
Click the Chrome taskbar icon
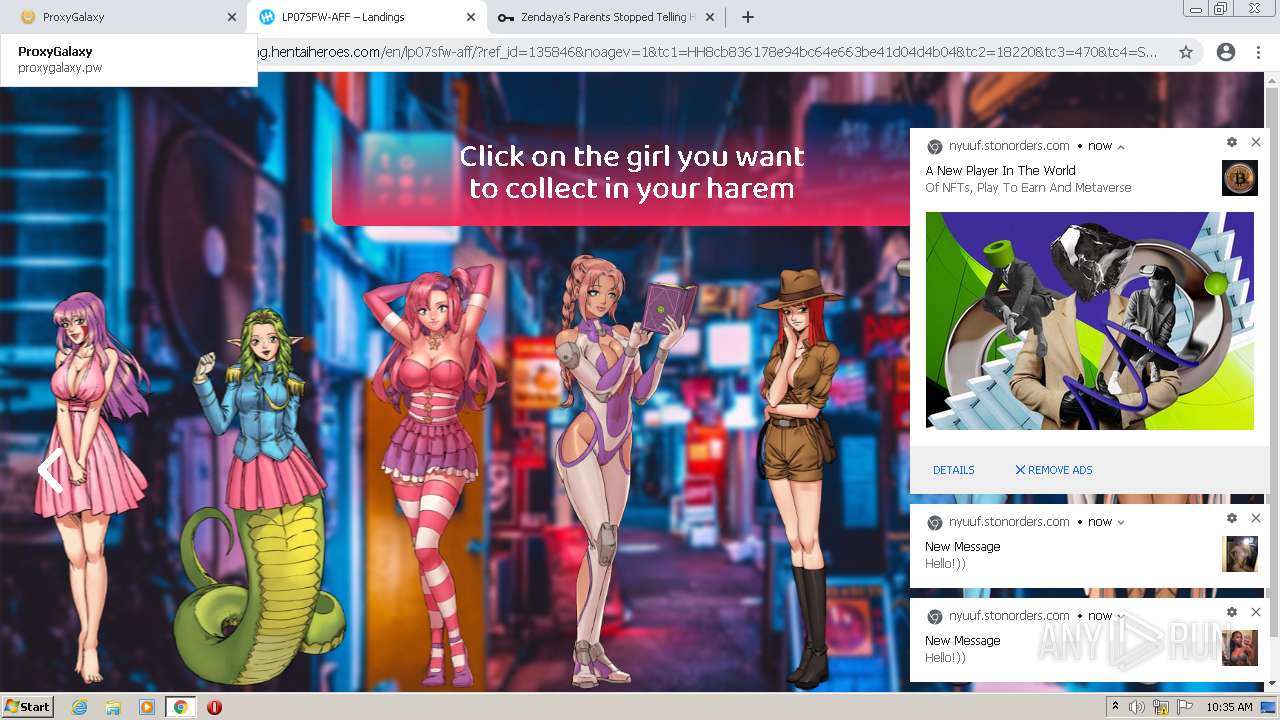pyautogui.click(x=181, y=707)
